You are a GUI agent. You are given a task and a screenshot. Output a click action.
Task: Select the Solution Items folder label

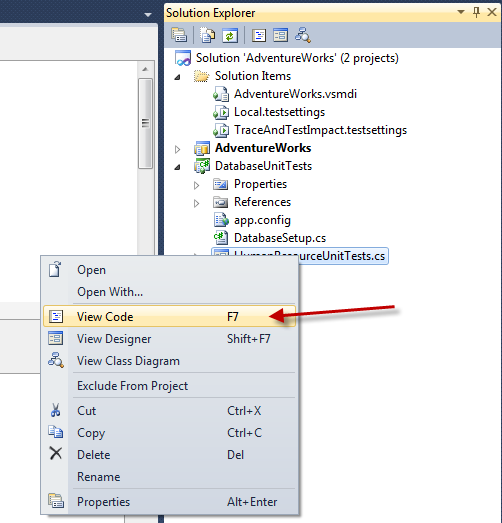pyautogui.click(x=253, y=76)
